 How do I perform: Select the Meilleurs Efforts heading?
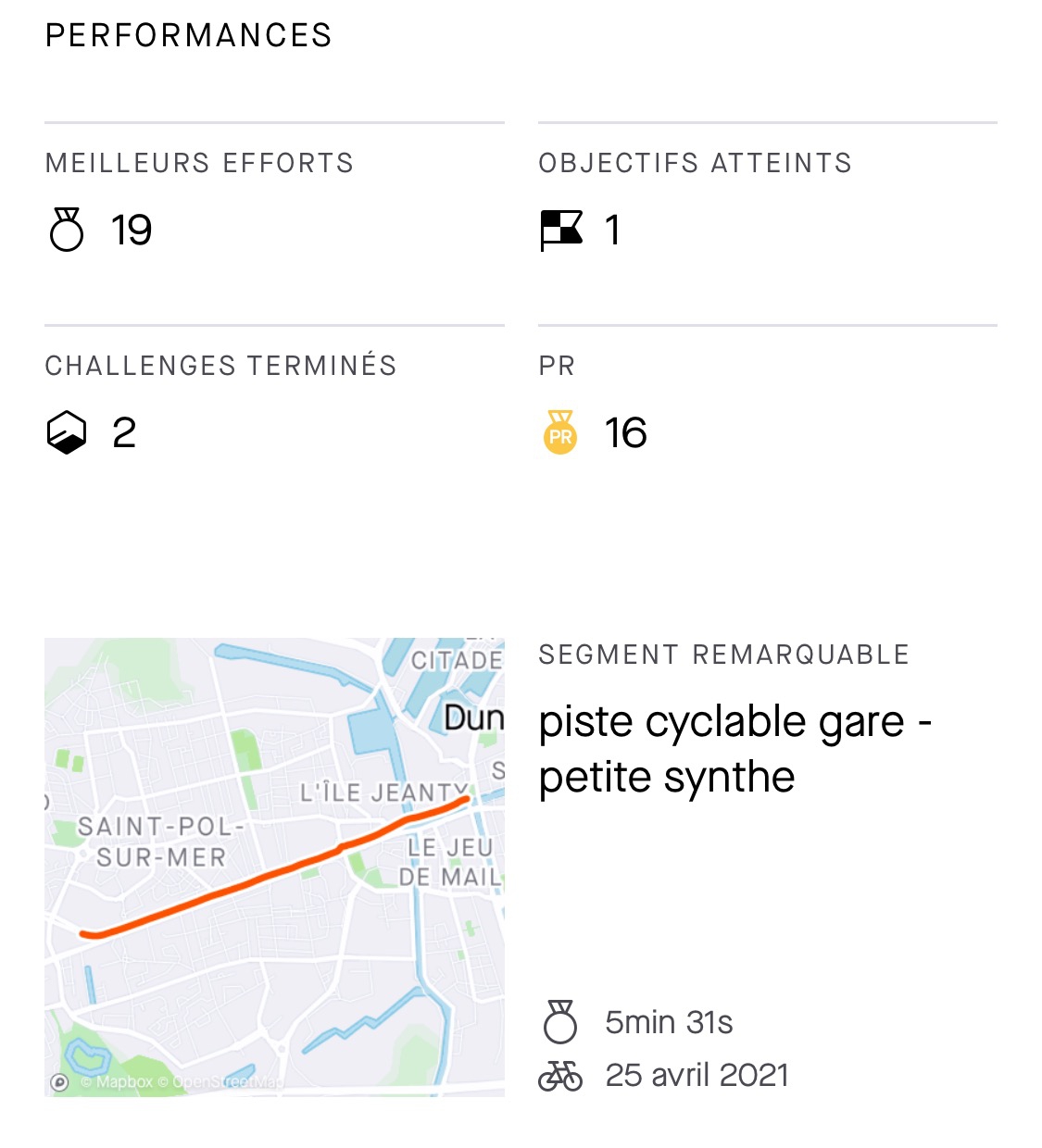click(x=200, y=163)
